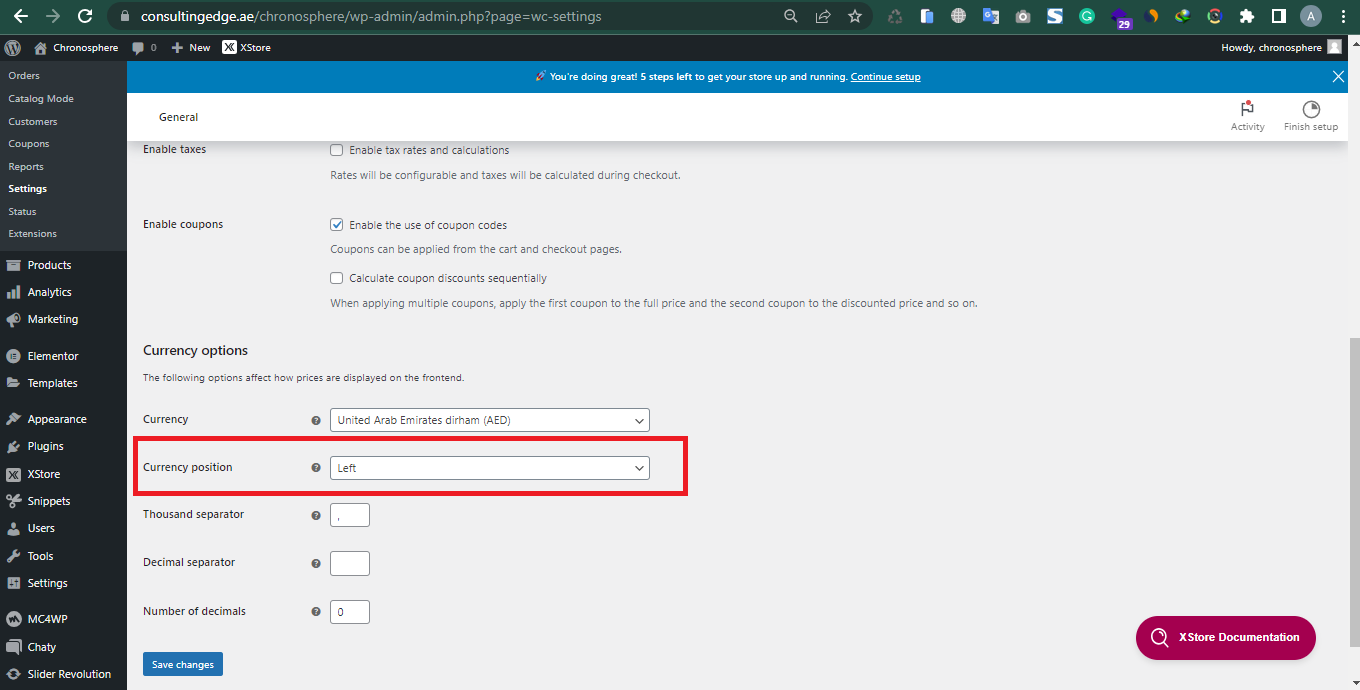
Task: Click the help icon next to Currency
Action: point(316,420)
